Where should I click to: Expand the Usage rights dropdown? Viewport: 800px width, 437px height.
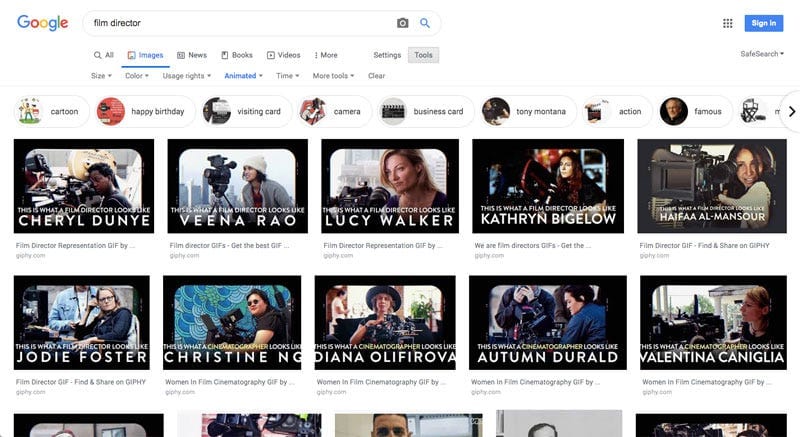click(x=187, y=76)
